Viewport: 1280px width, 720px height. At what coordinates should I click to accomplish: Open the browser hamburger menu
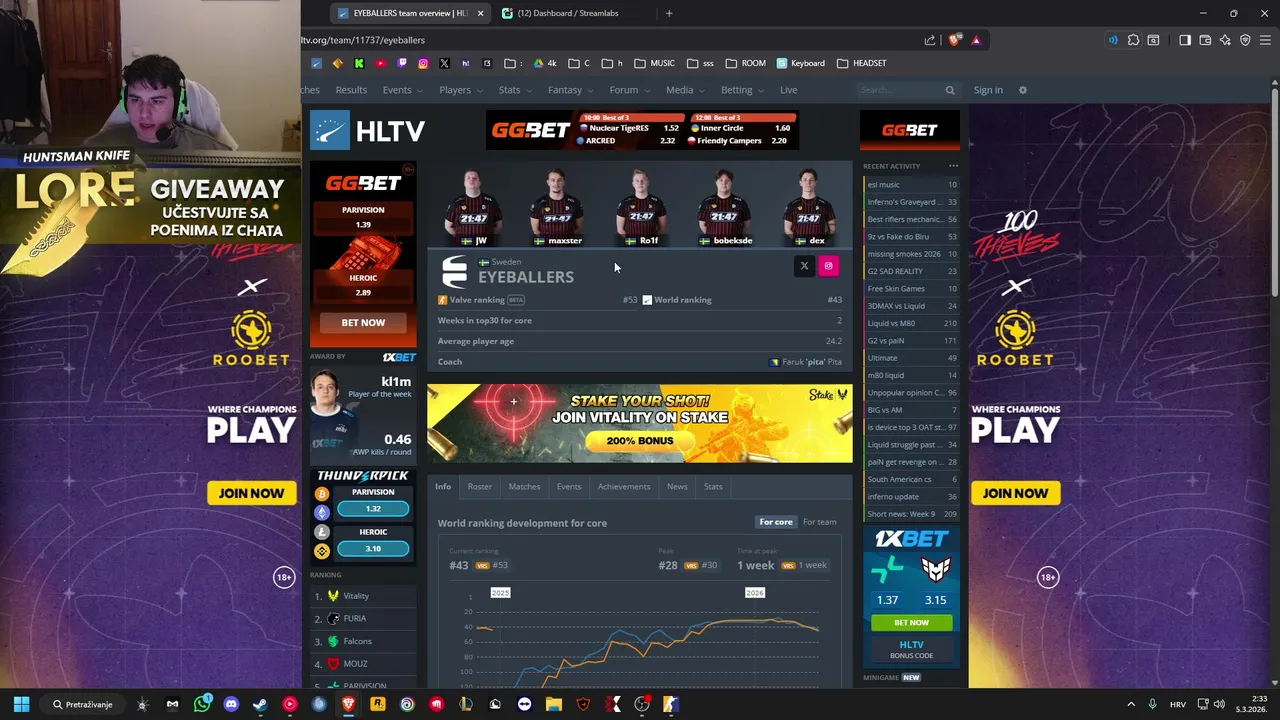1265,40
